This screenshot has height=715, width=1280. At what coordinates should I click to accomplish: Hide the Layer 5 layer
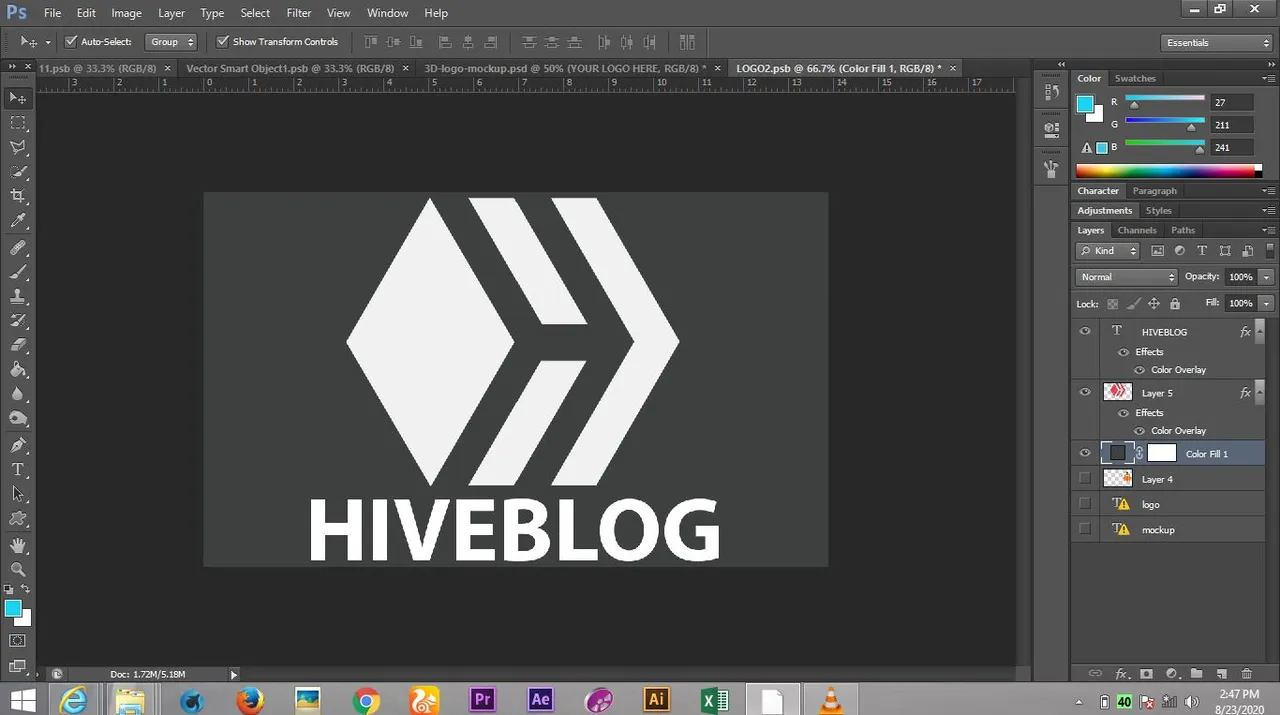1085,392
